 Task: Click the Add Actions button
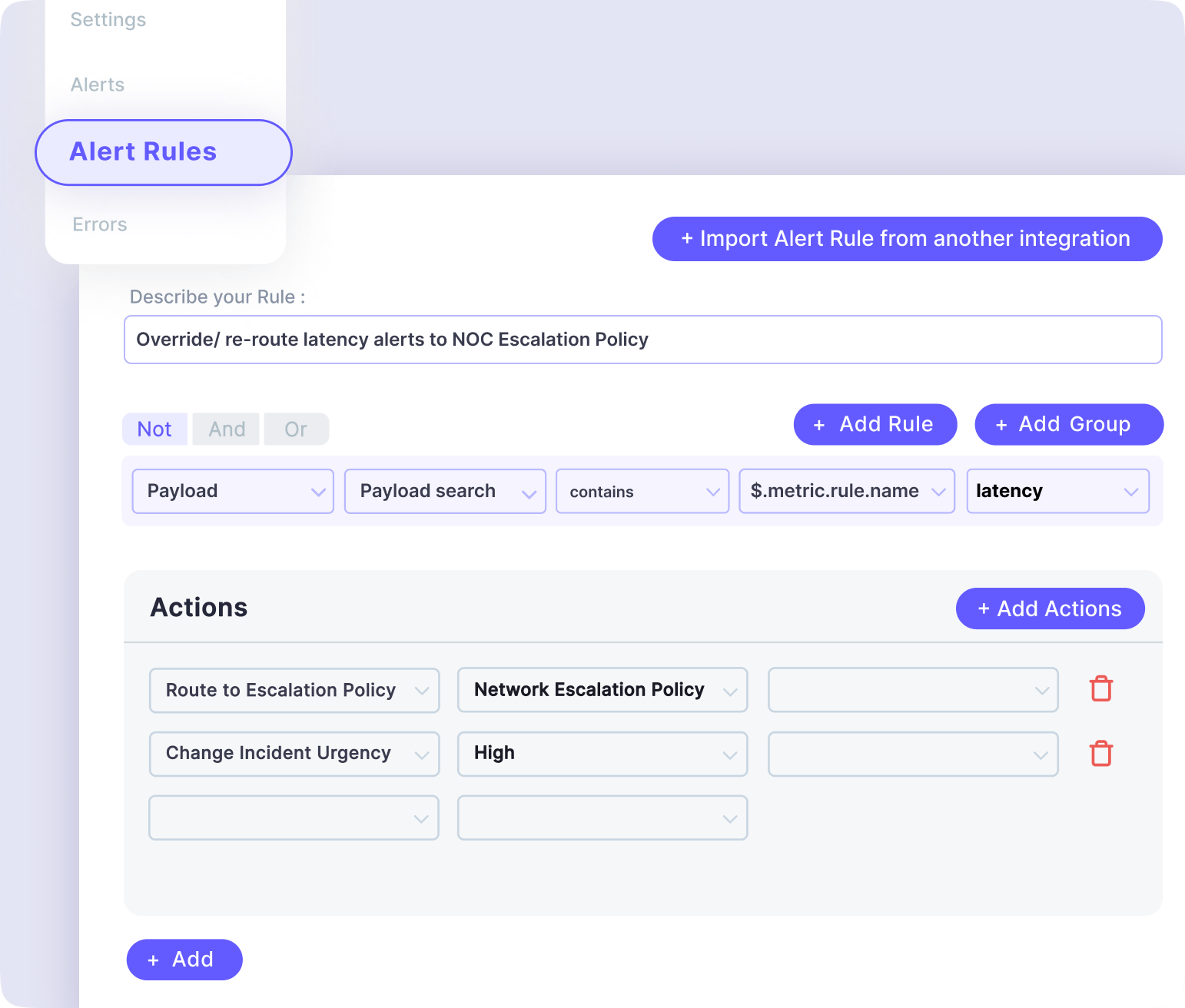[1050, 608]
